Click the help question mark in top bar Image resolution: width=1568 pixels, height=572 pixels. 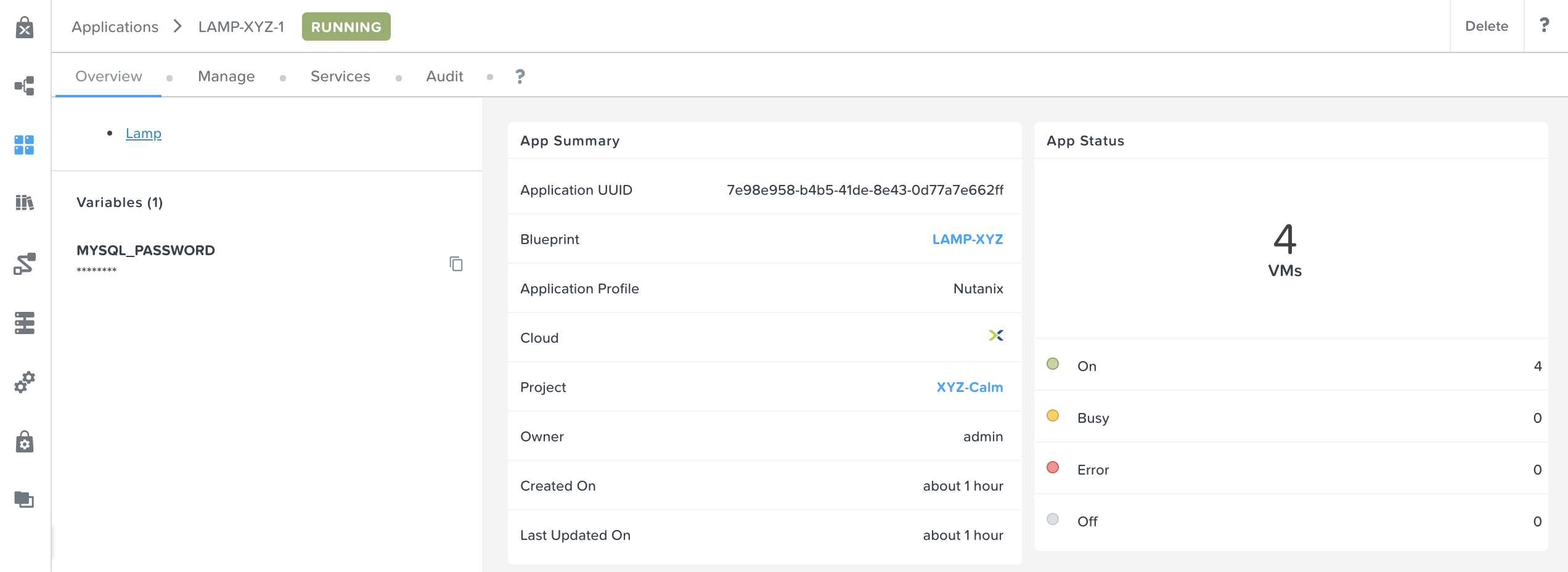click(x=1544, y=25)
